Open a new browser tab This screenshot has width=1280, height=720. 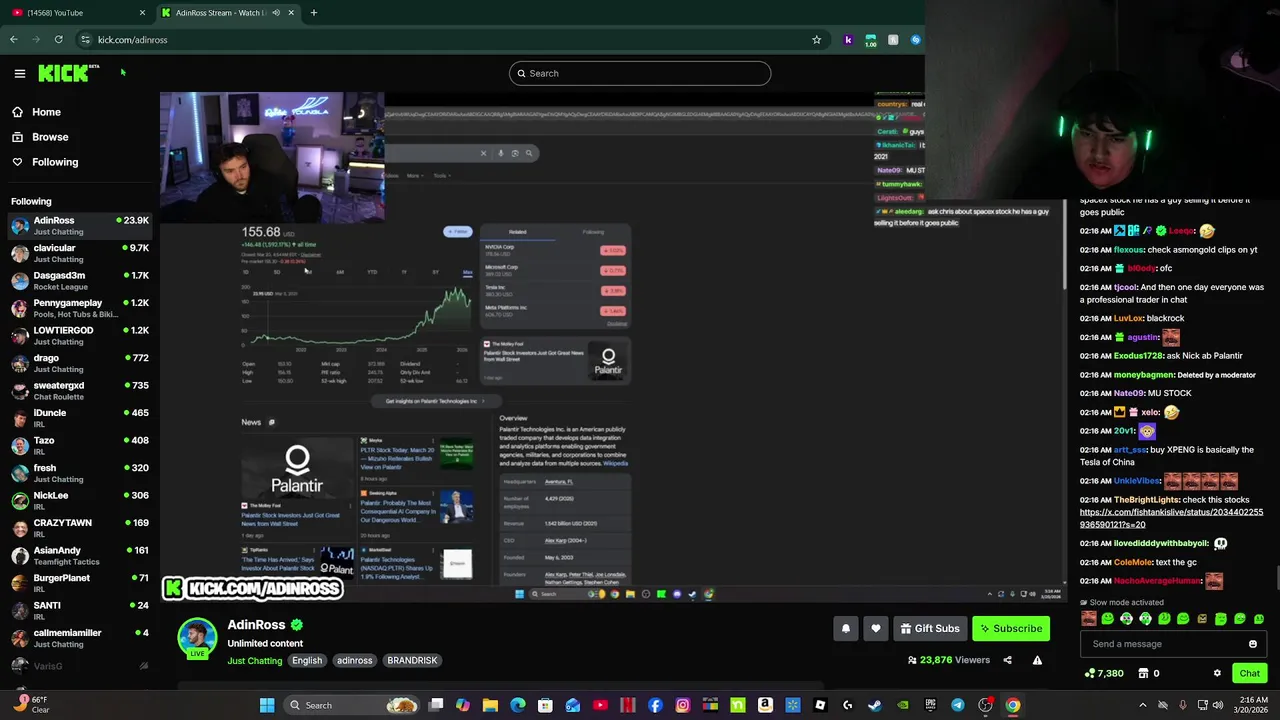pos(314,13)
